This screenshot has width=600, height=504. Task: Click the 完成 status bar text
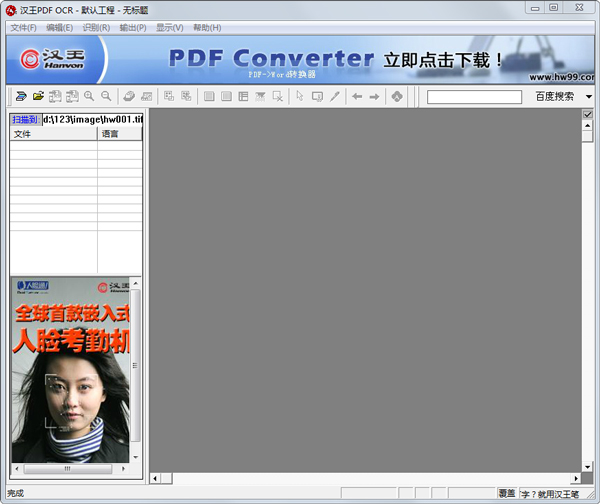point(16,493)
